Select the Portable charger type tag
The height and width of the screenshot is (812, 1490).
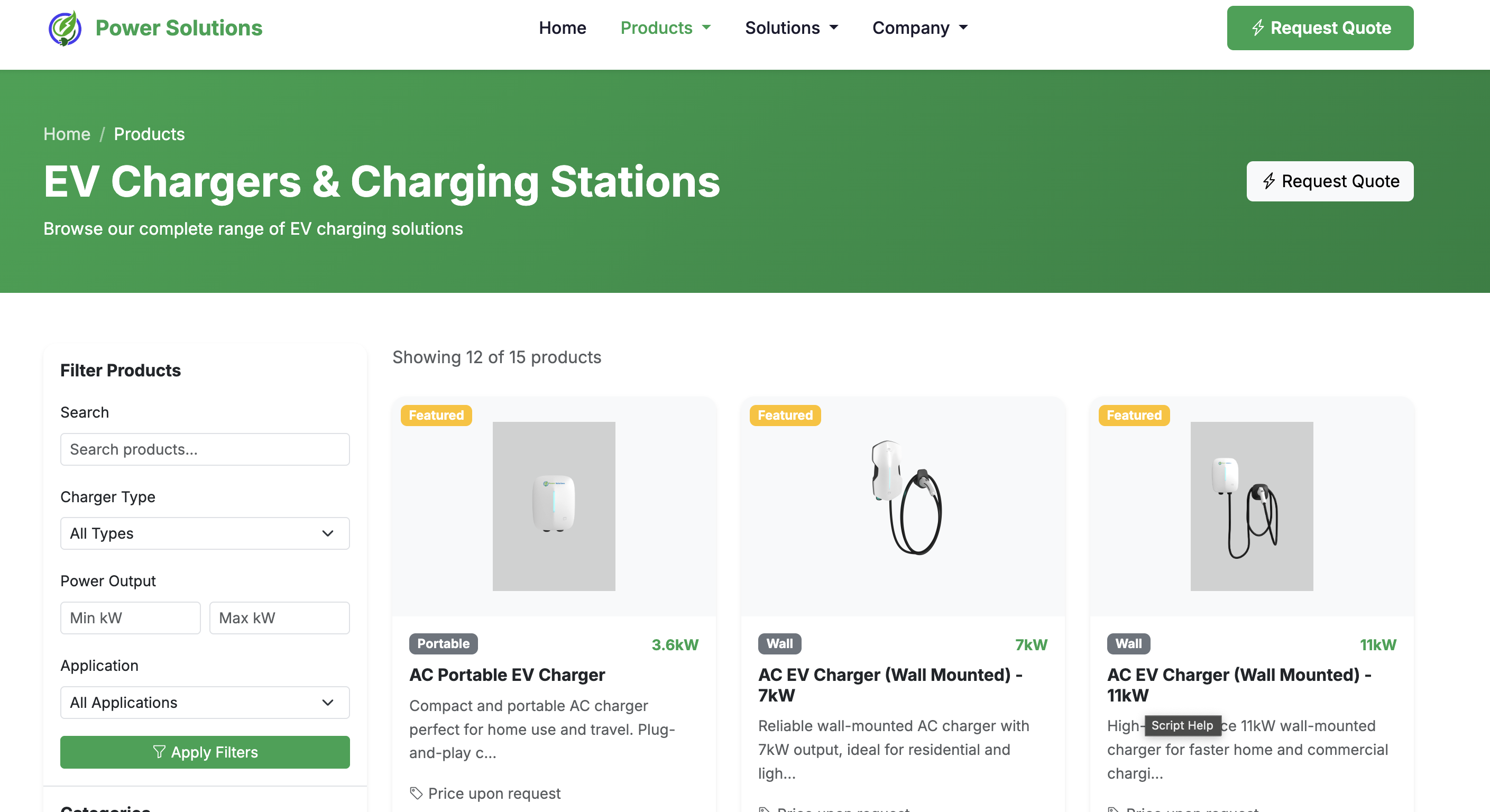(443, 644)
